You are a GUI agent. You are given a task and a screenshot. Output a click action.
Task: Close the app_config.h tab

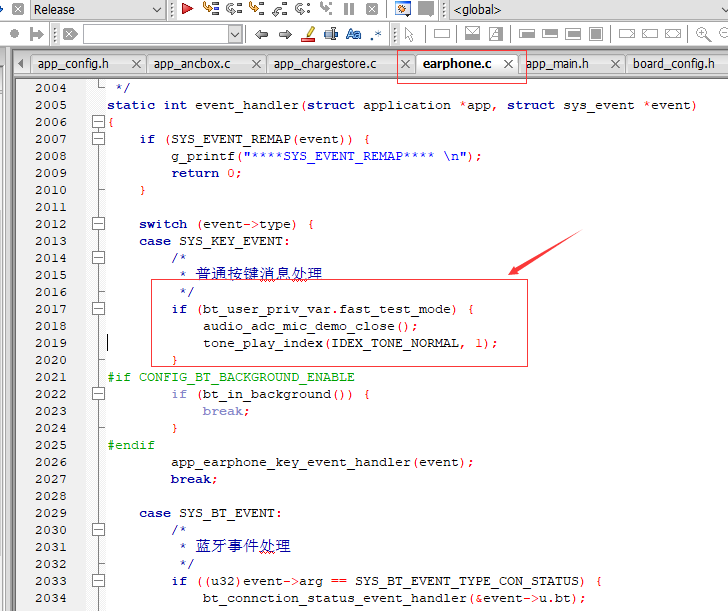[x=136, y=64]
